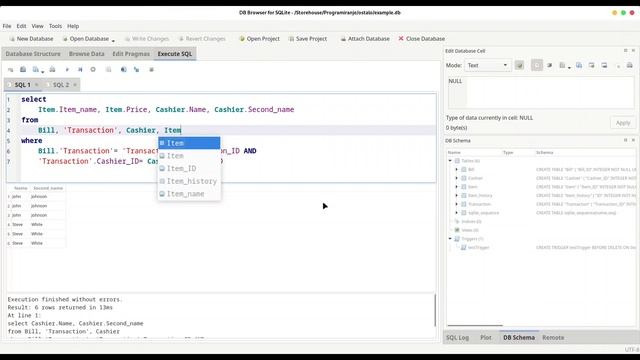Screen dimensions: 640x360
Task: Choose highlighted Item in autocomplete list
Action: [x=189, y=143]
